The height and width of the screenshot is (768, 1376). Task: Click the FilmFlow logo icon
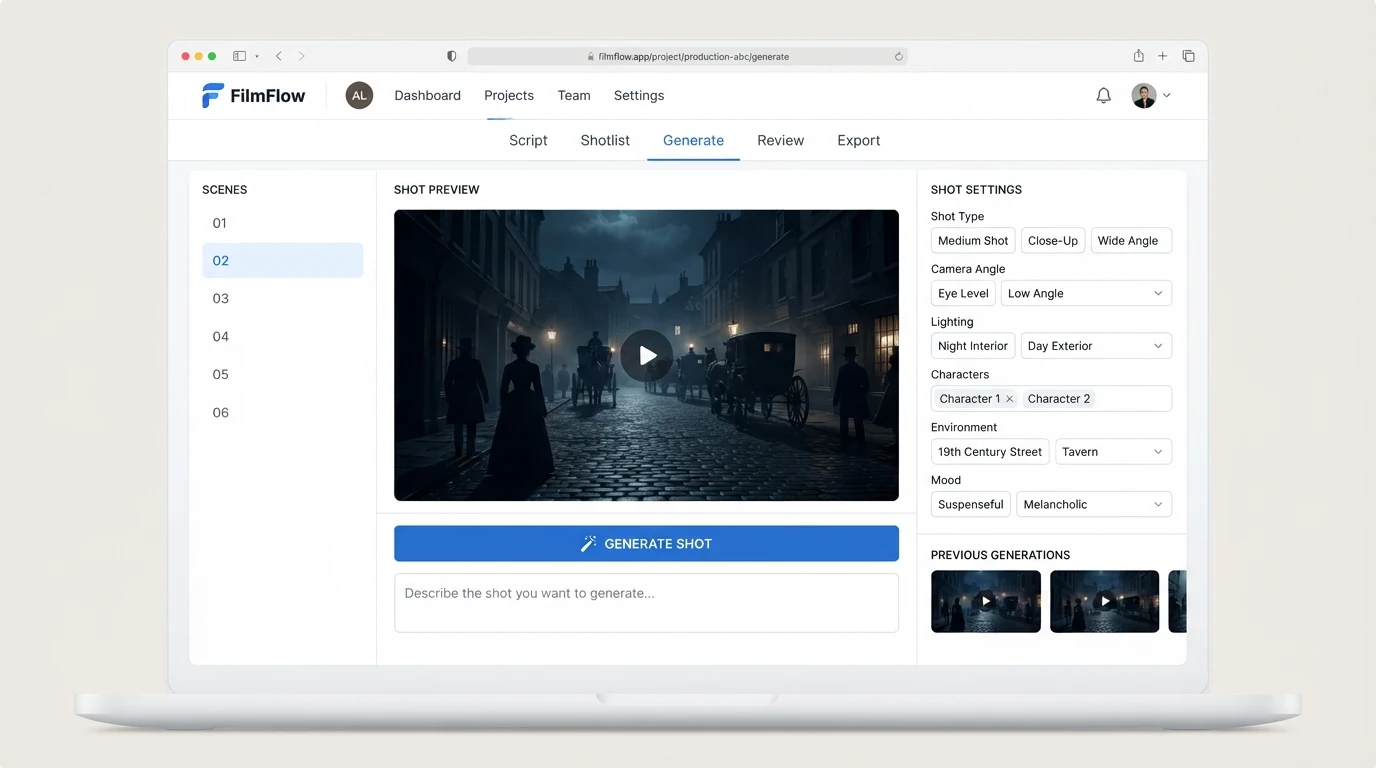pyautogui.click(x=213, y=96)
